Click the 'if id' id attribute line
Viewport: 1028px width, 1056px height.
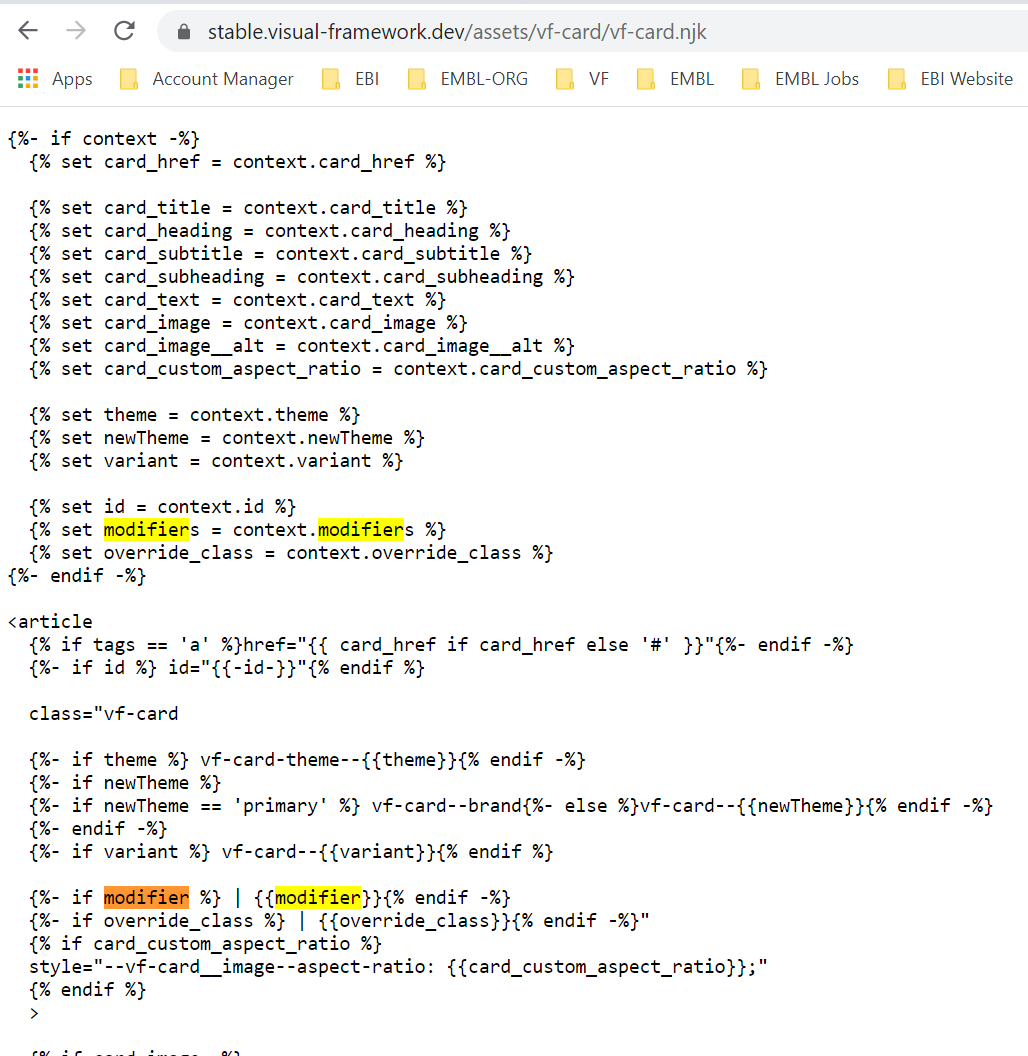pyautogui.click(x=227, y=668)
